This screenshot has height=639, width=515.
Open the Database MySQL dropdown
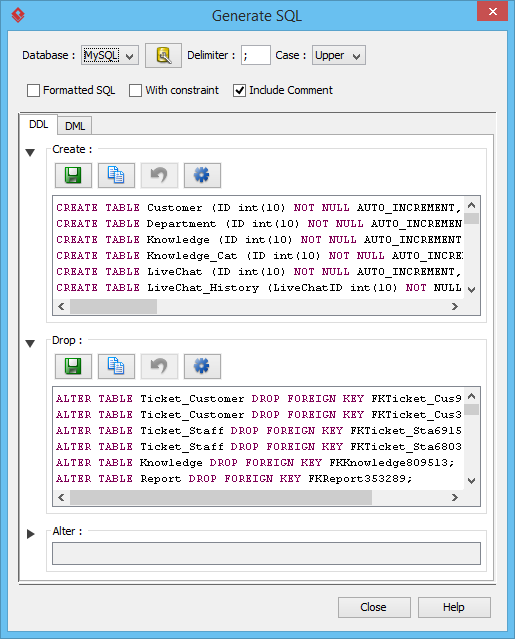point(110,55)
